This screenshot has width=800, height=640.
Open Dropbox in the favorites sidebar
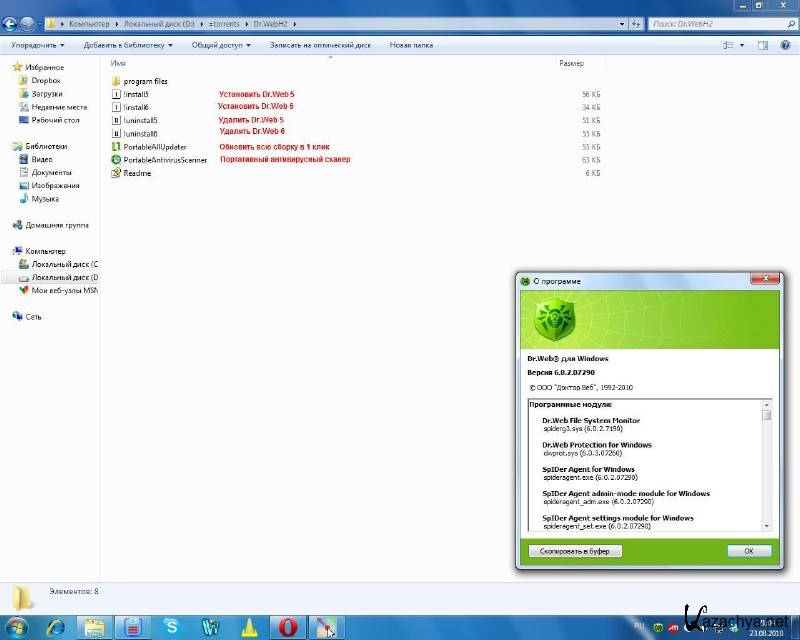(x=45, y=80)
